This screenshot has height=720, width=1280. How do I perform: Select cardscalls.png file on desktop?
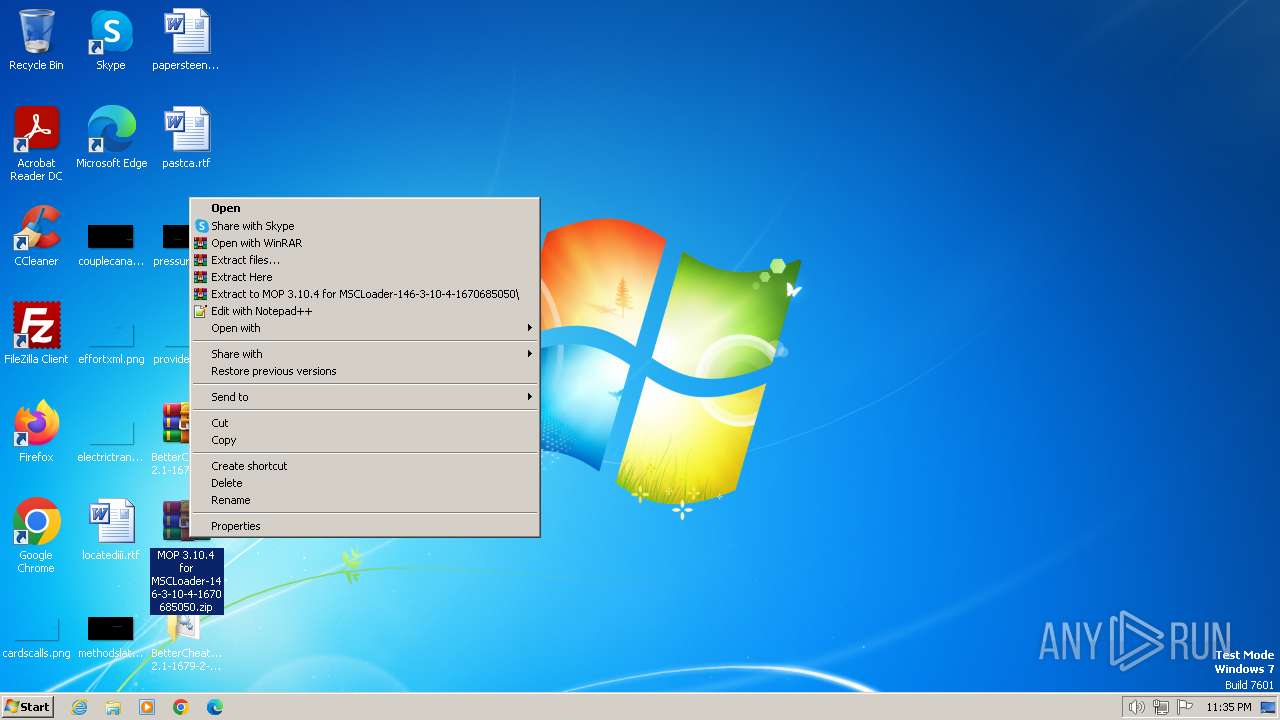point(36,637)
